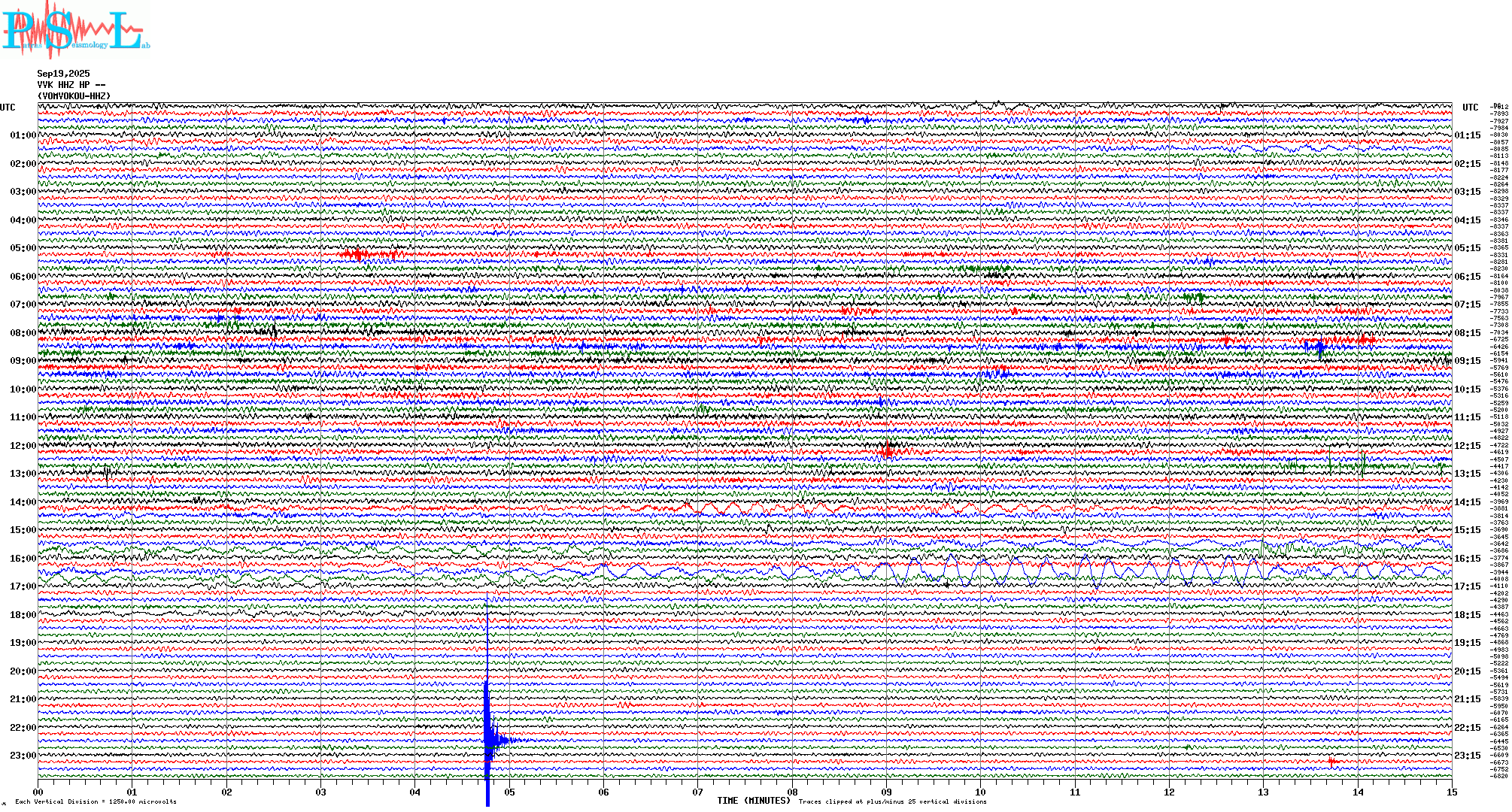Click the 12:00 hour label

(23, 446)
